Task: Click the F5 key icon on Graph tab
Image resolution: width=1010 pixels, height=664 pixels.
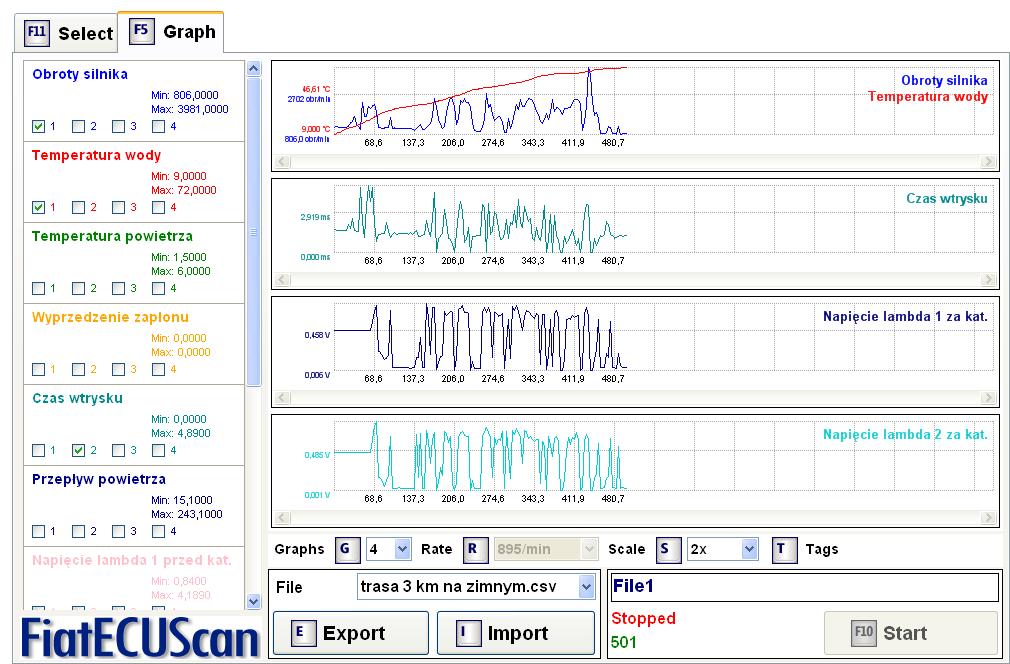Action: 142,31
